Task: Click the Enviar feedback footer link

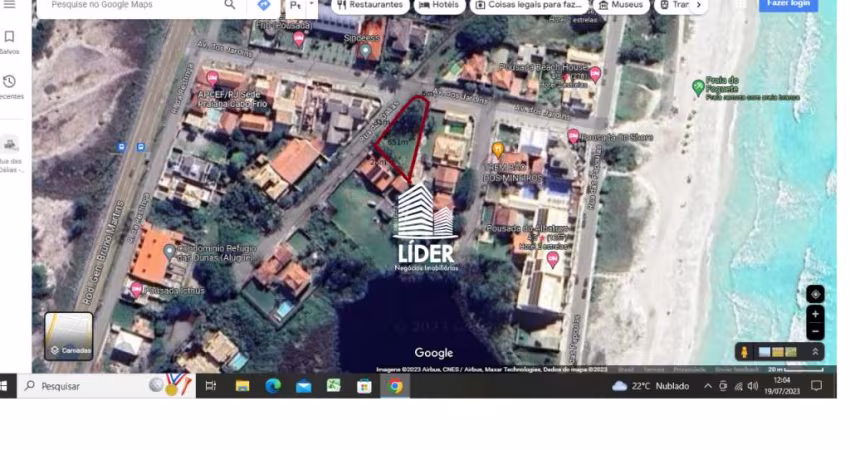Action: tap(737, 370)
